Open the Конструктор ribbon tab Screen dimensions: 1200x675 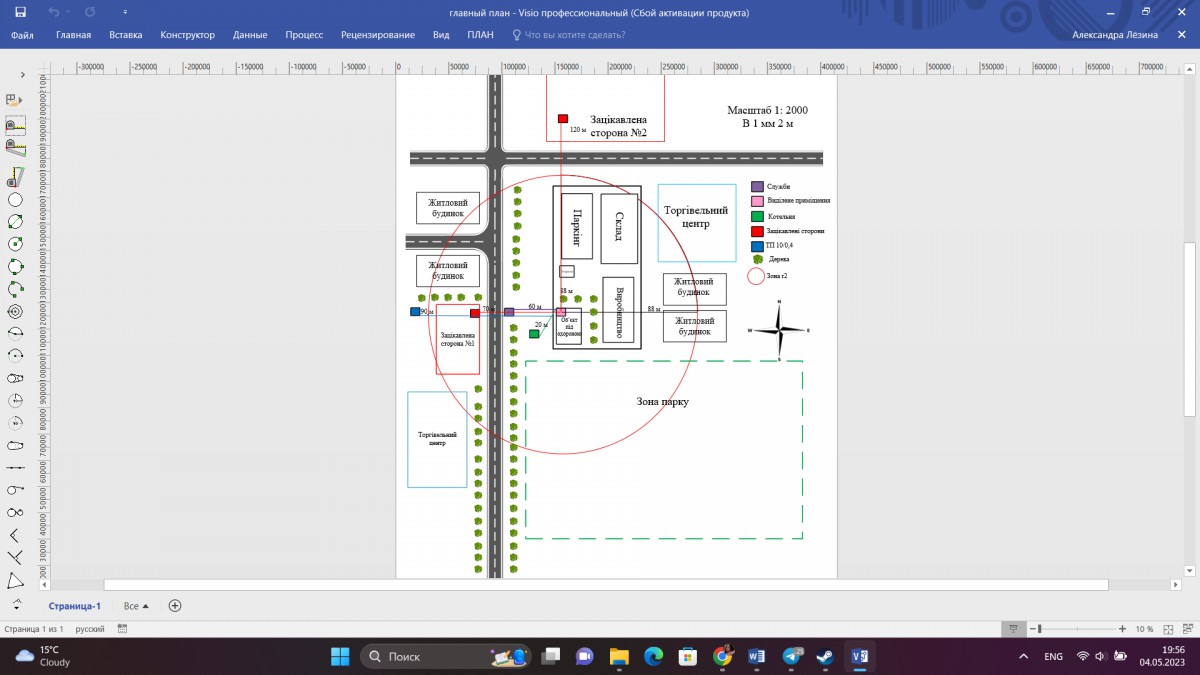(187, 35)
